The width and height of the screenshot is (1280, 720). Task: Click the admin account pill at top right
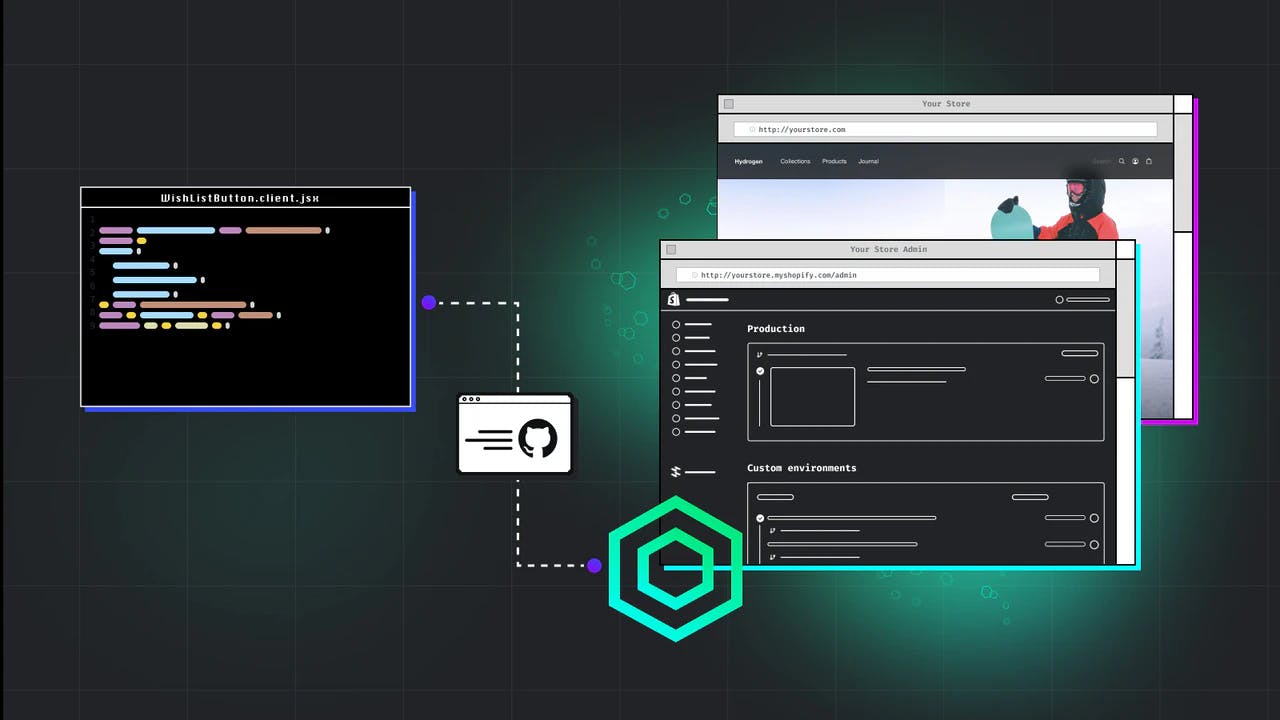pyautogui.click(x=1083, y=300)
